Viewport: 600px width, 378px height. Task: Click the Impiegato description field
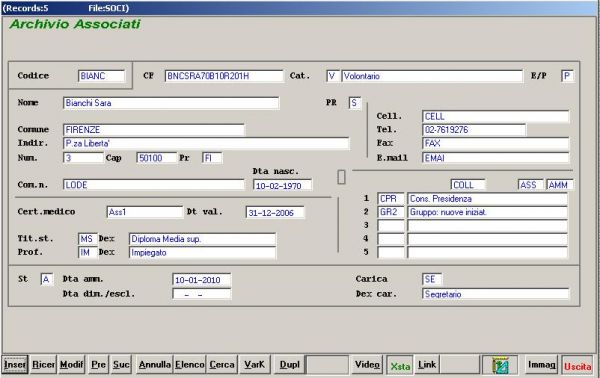point(202,253)
